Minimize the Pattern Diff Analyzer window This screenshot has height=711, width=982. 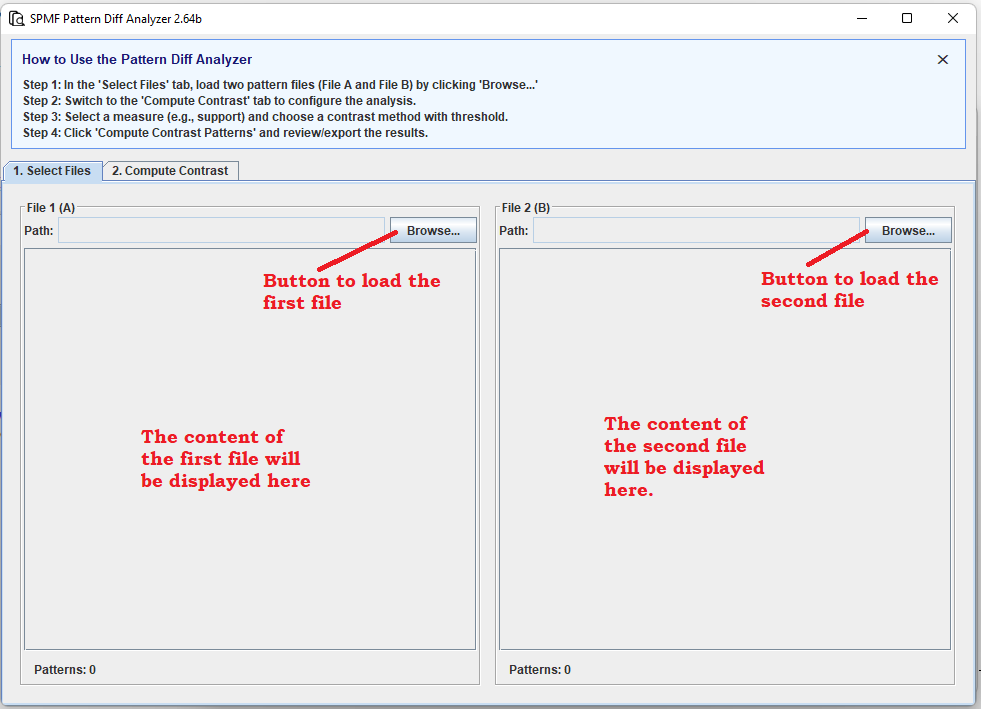(862, 18)
